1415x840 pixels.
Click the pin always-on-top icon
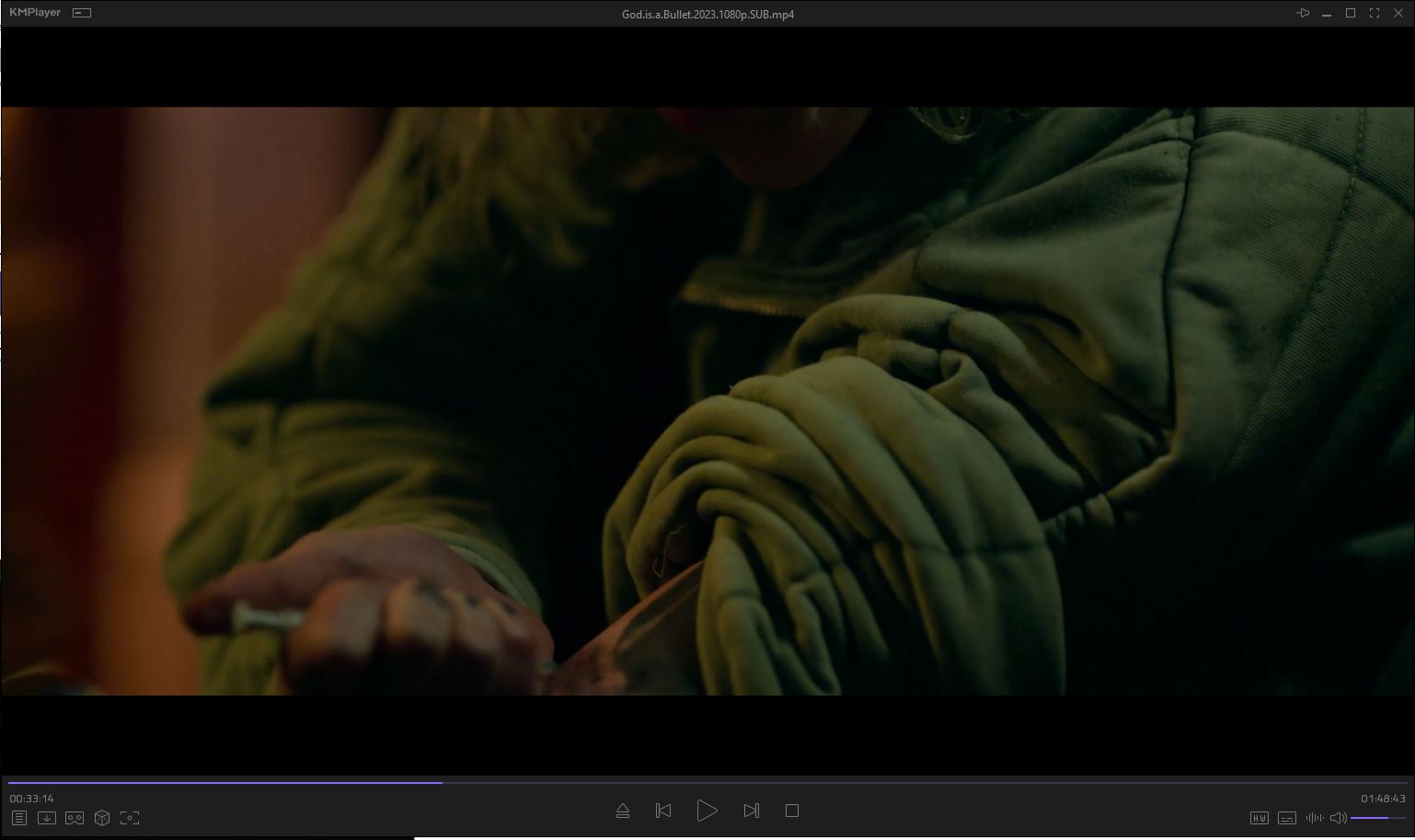1303,13
